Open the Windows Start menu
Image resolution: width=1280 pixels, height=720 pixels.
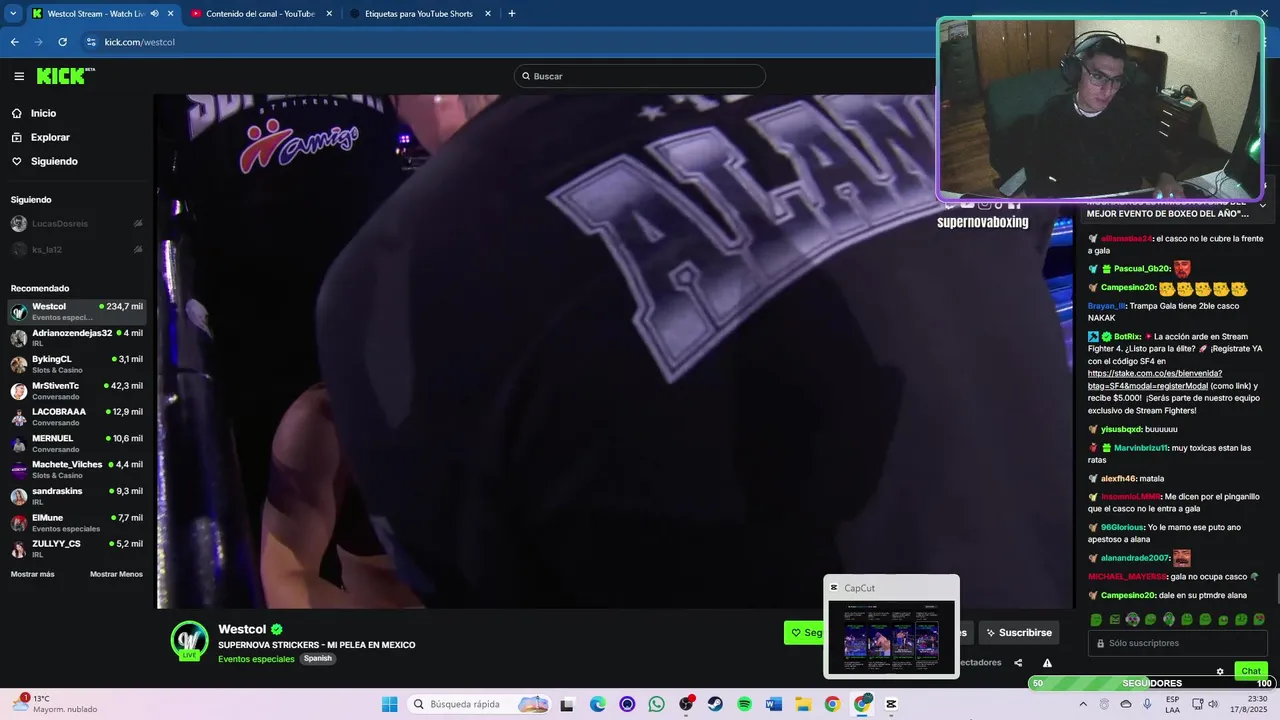pos(390,704)
